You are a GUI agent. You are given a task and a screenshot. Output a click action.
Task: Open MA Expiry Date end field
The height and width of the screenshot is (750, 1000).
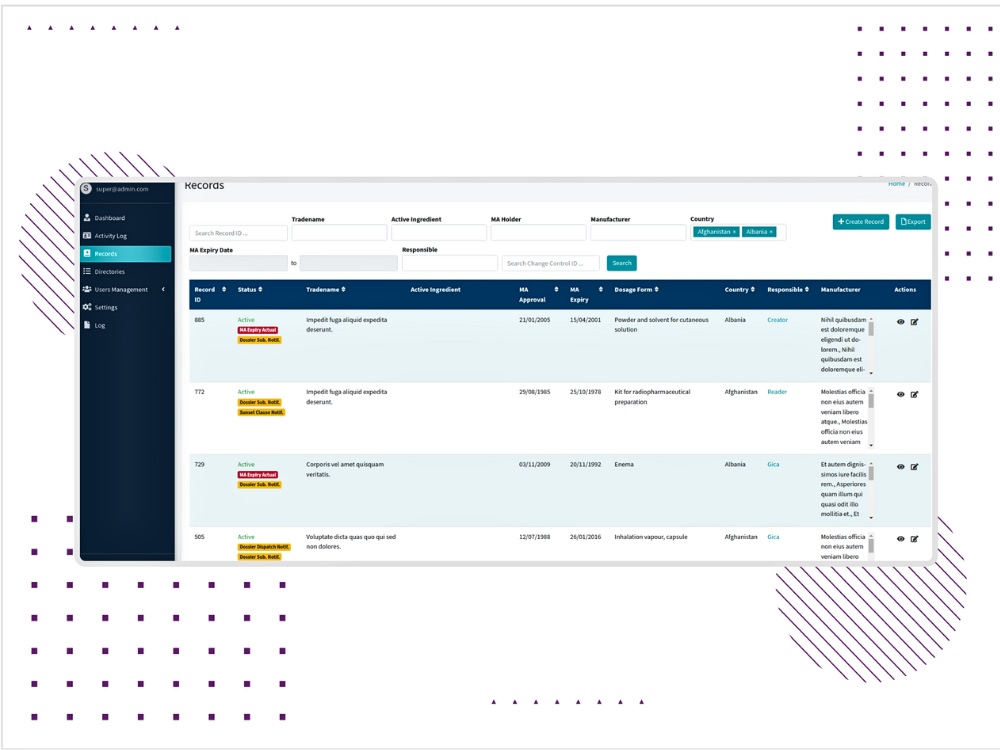tap(349, 263)
